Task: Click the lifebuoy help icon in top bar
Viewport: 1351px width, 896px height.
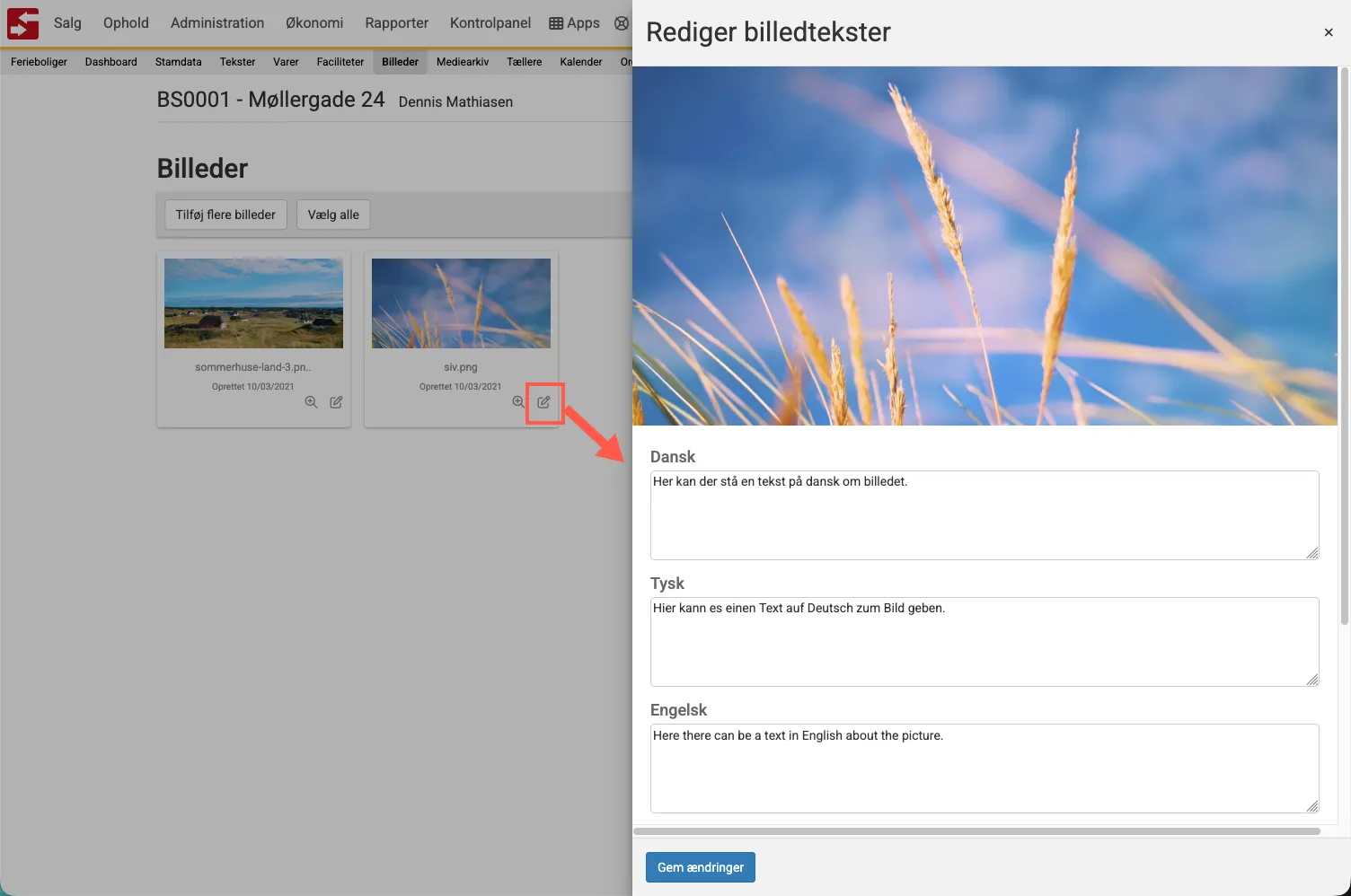Action: [622, 23]
